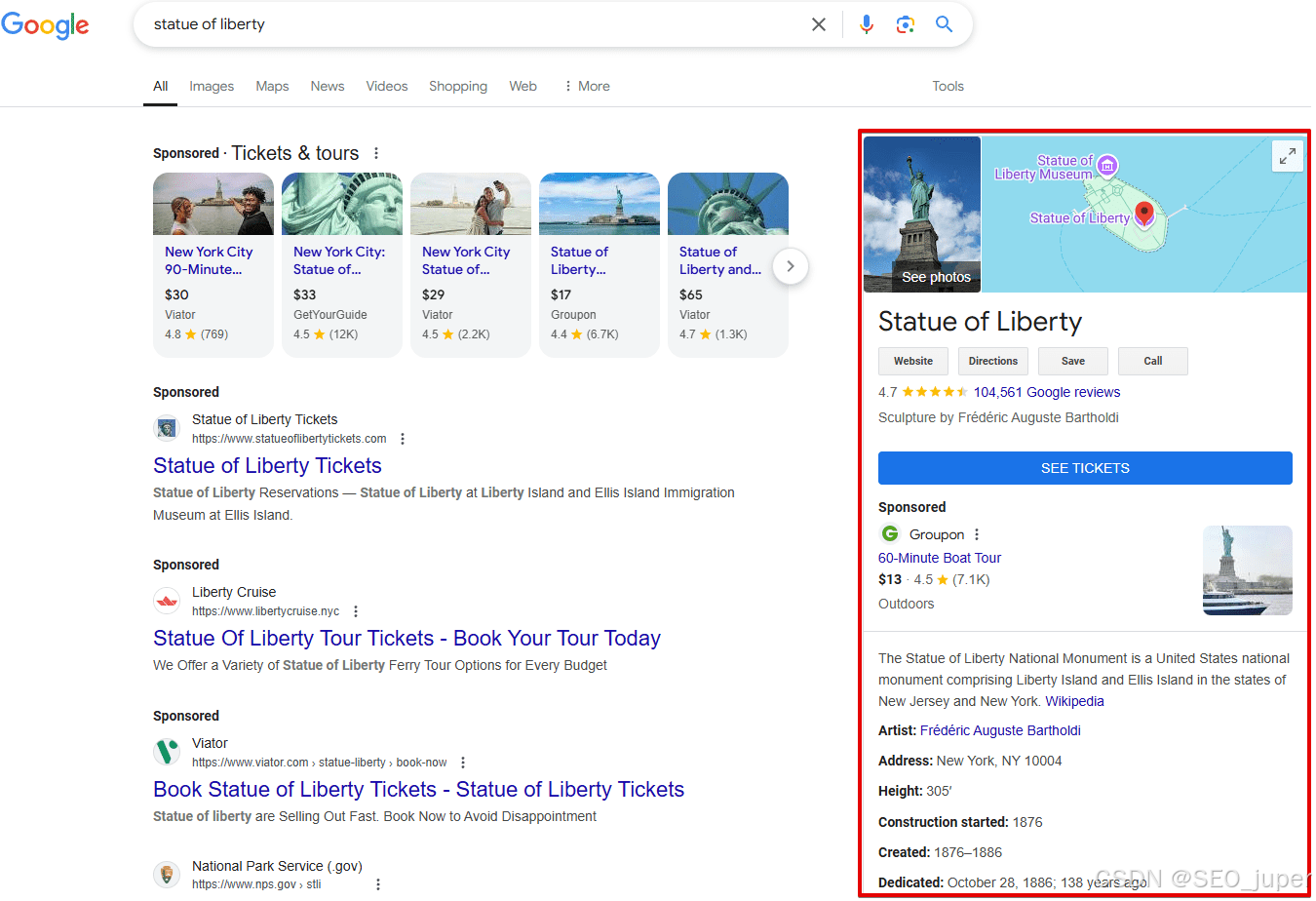Viewport: 1316px width, 901px height.
Task: Show next tour cards with the carousel arrow
Action: (x=791, y=266)
